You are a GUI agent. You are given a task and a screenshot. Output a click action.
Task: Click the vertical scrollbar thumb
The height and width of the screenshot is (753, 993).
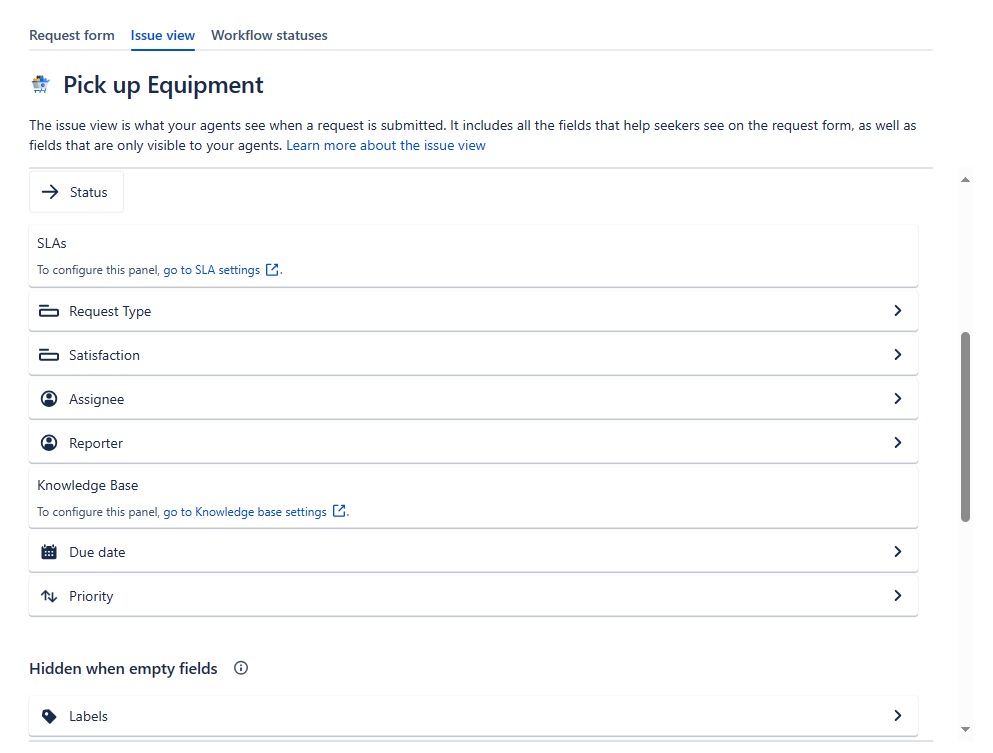click(x=965, y=426)
